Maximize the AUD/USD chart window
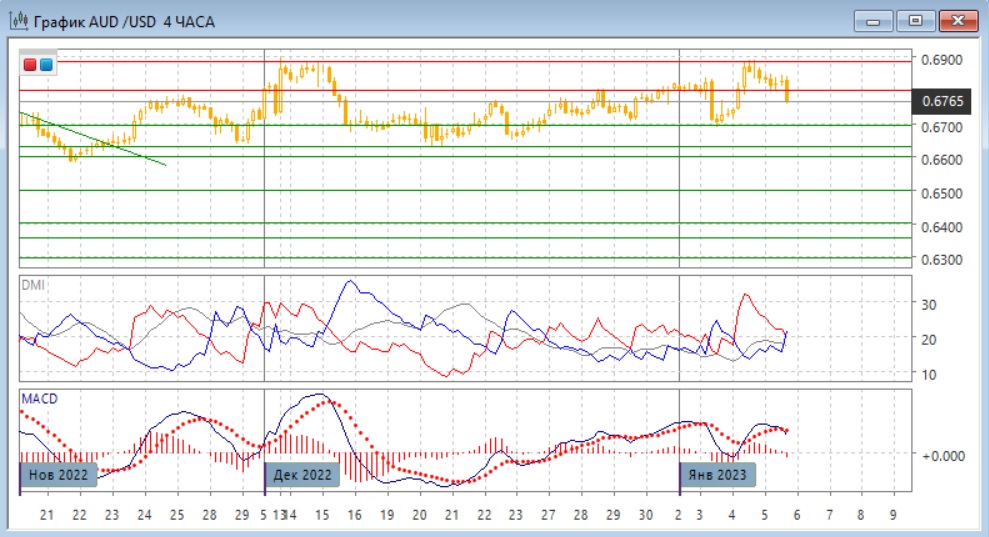This screenshot has width=989, height=537. [914, 20]
